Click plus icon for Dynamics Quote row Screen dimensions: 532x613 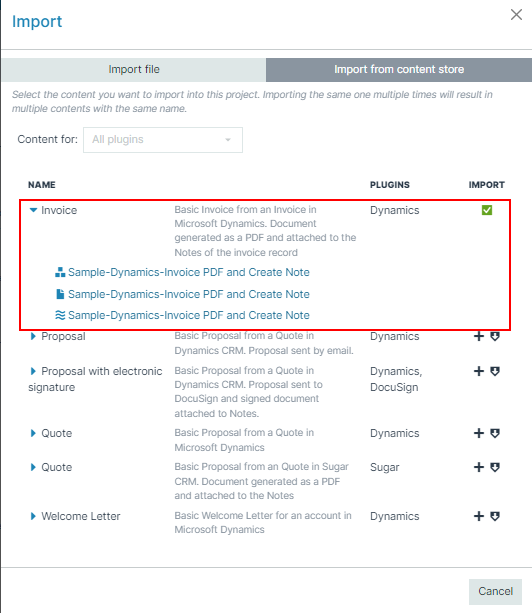click(479, 433)
